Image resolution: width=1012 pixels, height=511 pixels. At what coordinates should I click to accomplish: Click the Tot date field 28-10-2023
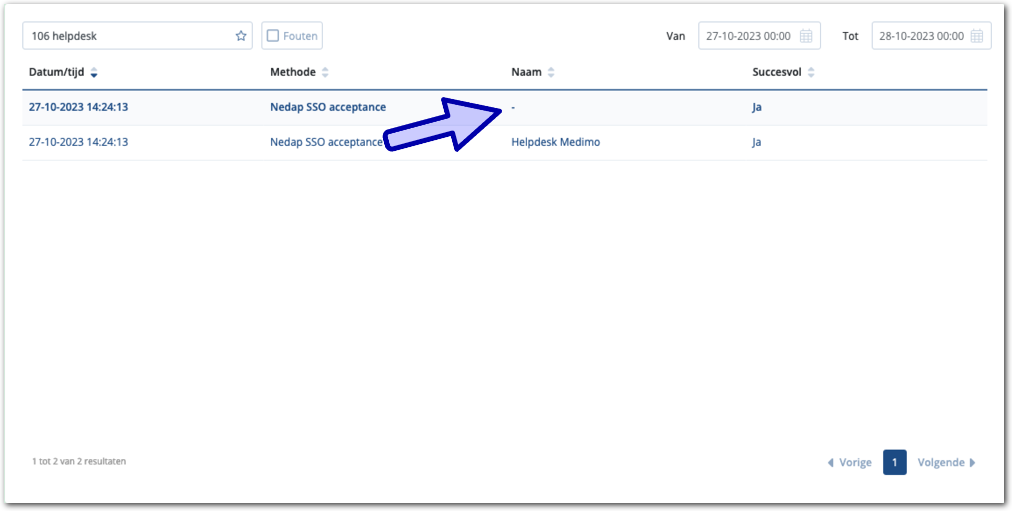pyautogui.click(x=920, y=36)
